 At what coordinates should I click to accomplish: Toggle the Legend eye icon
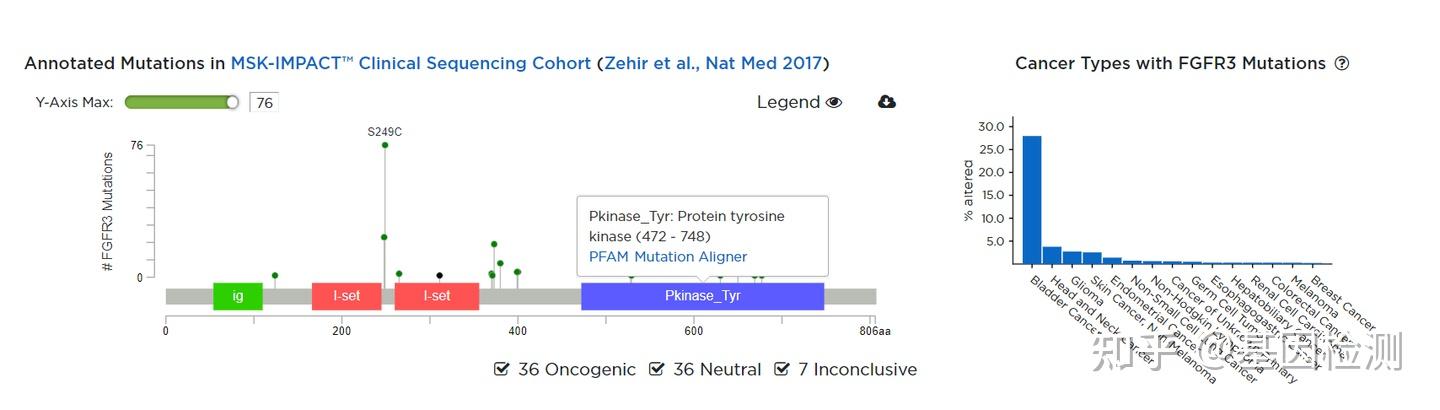pyautogui.click(x=834, y=102)
